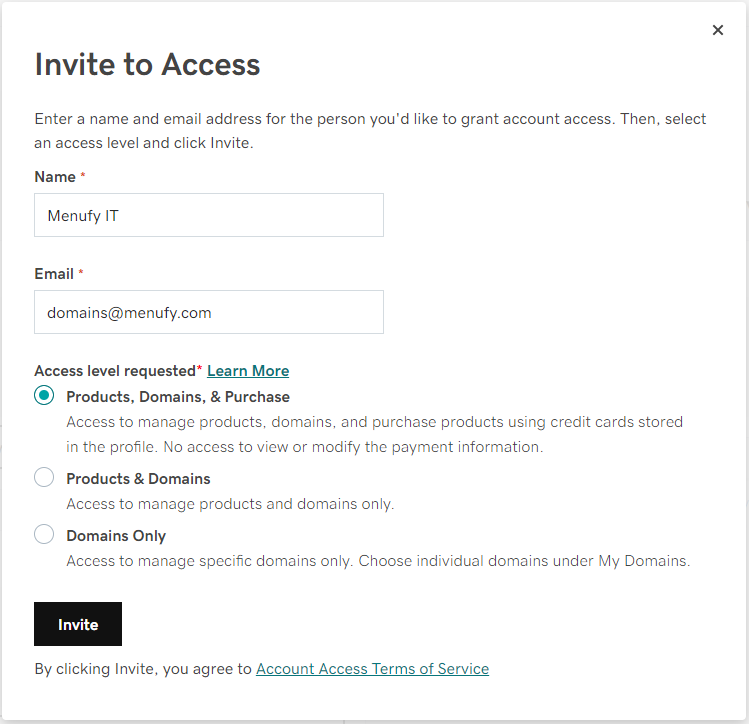Click the Access level requested label
This screenshot has height=724, width=749.
115,371
